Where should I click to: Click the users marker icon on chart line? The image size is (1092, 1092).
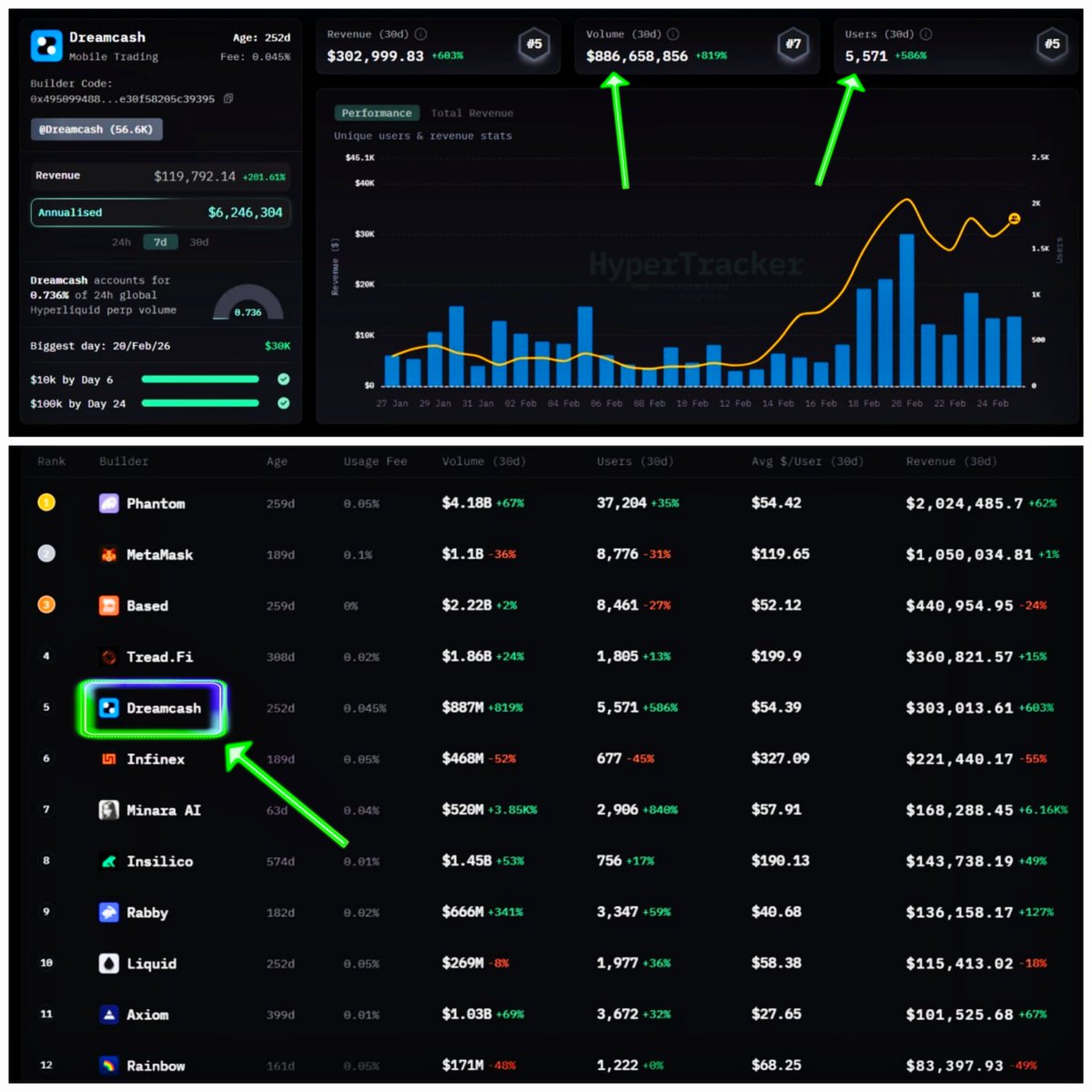(x=1014, y=218)
